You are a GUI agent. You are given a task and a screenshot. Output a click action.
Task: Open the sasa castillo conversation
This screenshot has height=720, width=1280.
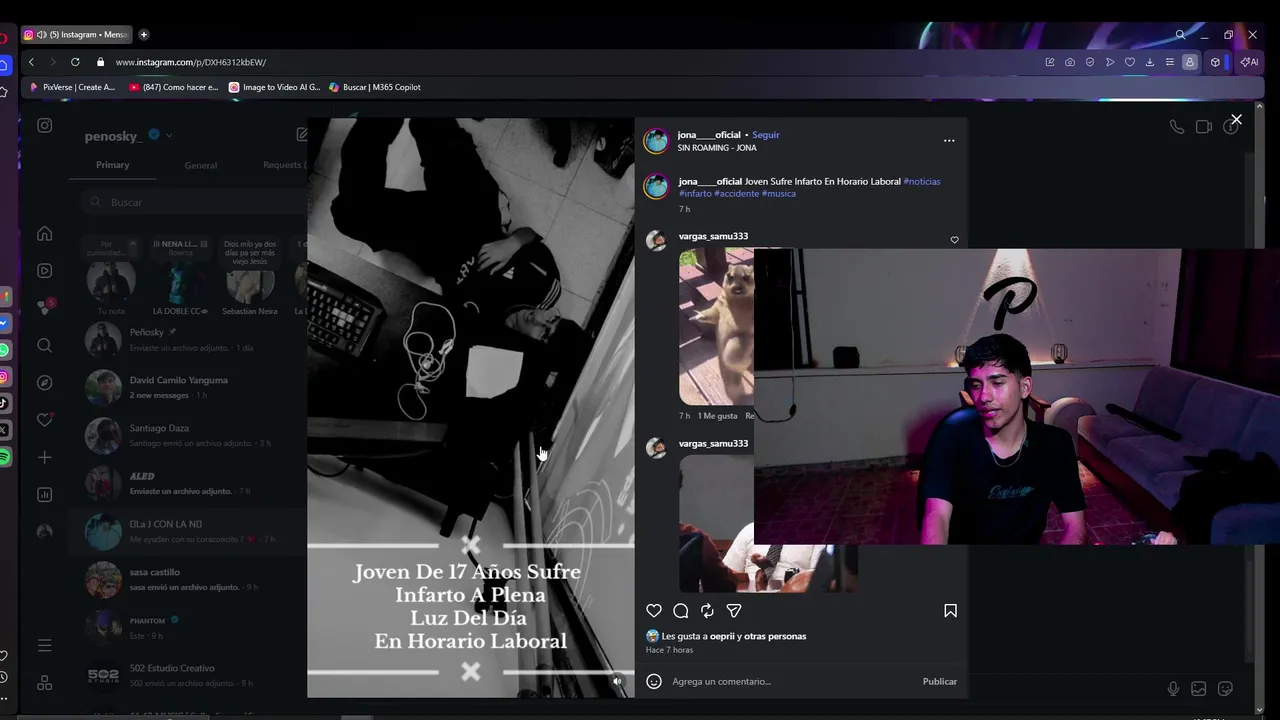tap(188, 579)
